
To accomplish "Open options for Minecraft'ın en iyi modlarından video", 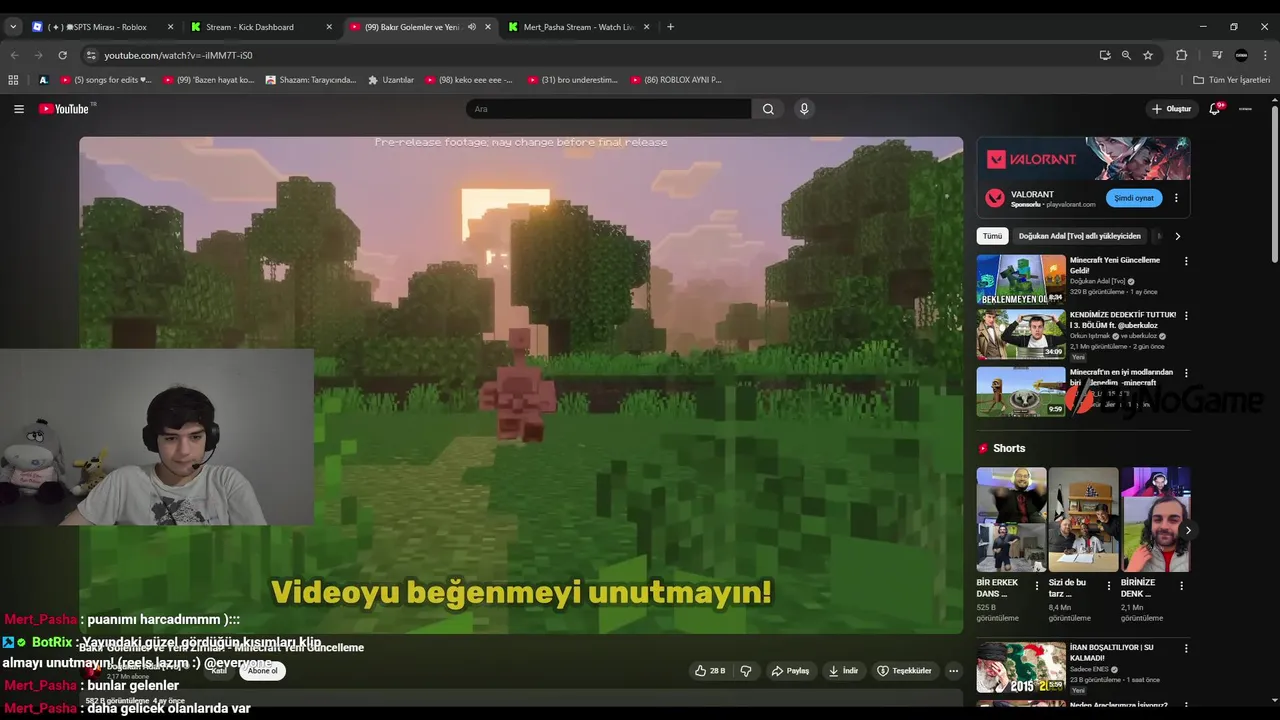I will (x=1186, y=373).
